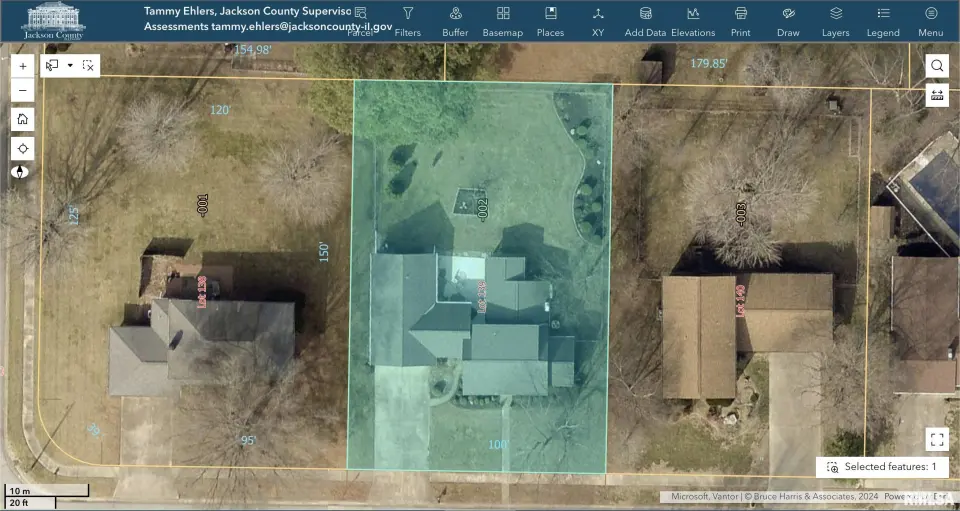960x511 pixels.
Task: Open the Layers list
Action: pos(836,21)
